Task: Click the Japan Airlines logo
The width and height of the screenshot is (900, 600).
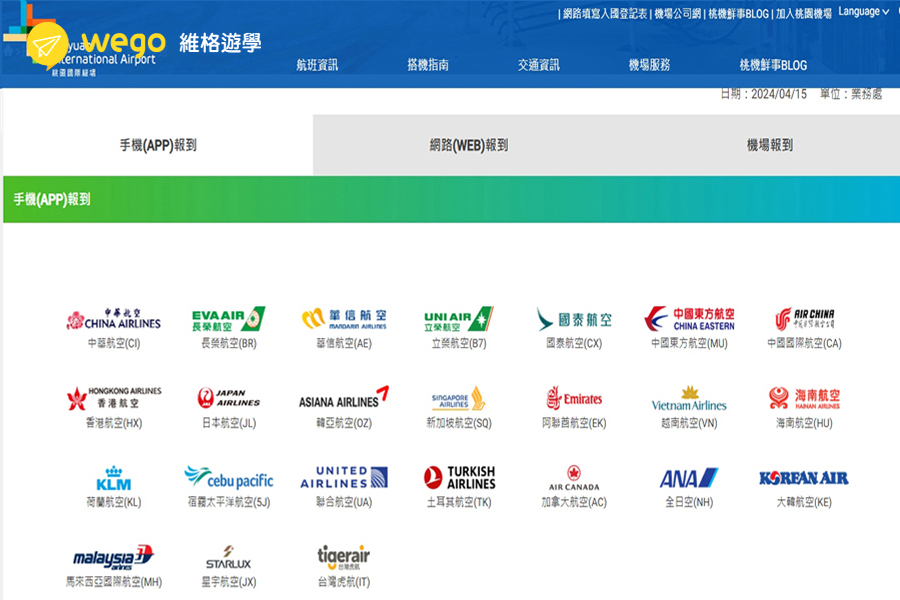Action: point(228,398)
